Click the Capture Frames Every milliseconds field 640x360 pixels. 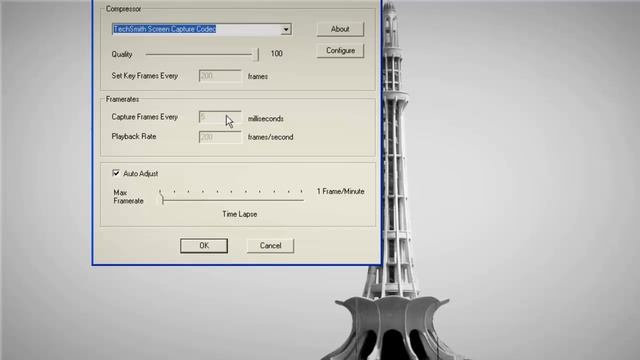(220, 117)
